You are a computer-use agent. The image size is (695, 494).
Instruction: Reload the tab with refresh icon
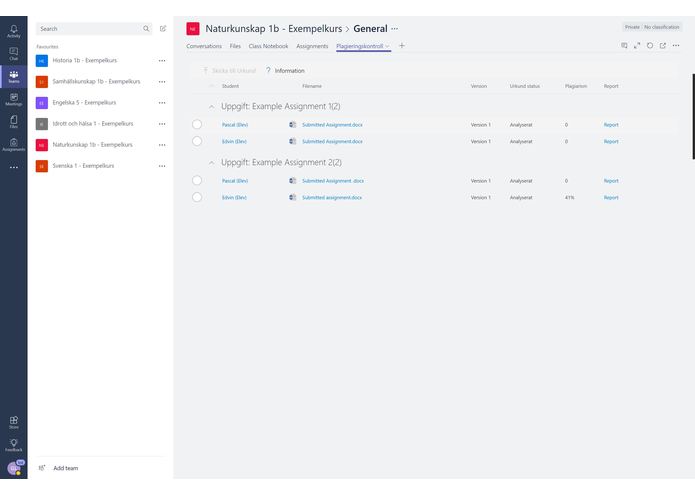point(650,46)
